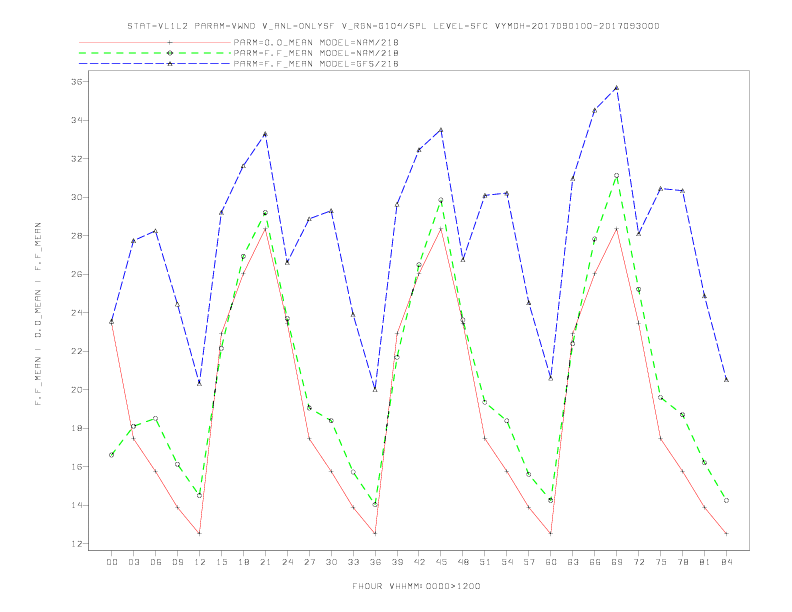Click the x-axis title FHOUR VHHMM:0000>1200
Image resolution: width=792 pixels, height=612 pixels.
(416, 586)
